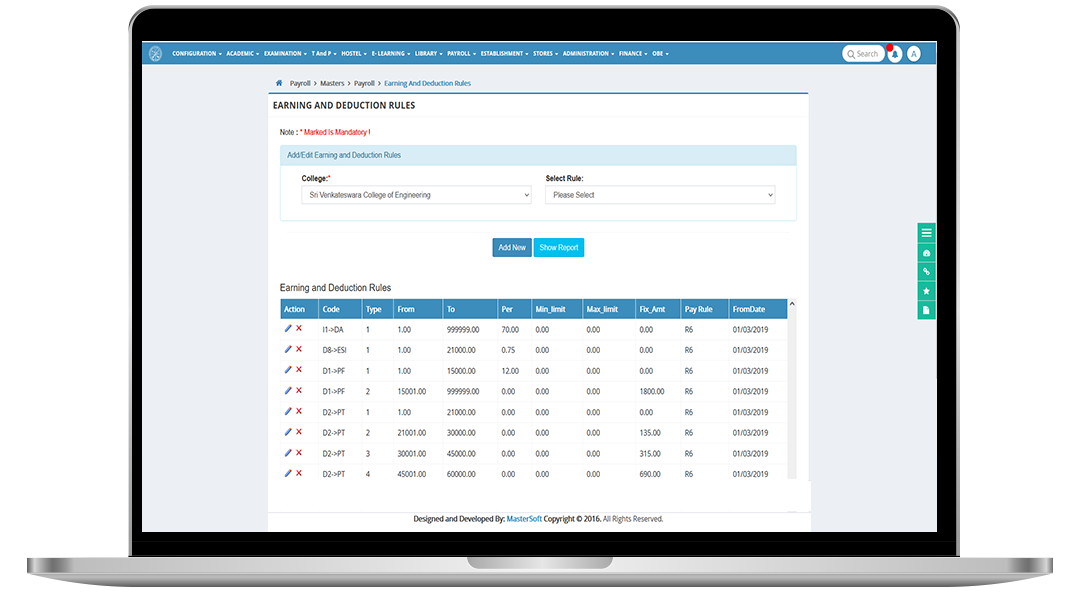This screenshot has width=1080, height=593.
Task: Click the Add New button
Action: point(511,247)
